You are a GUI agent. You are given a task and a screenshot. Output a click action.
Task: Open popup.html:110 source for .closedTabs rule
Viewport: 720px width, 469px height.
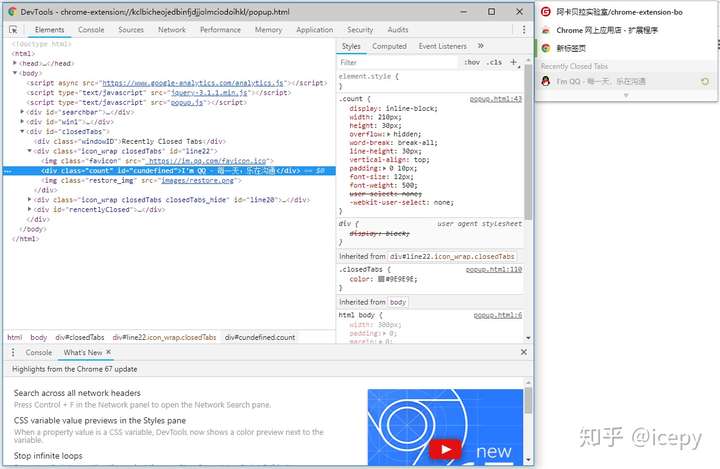point(494,270)
